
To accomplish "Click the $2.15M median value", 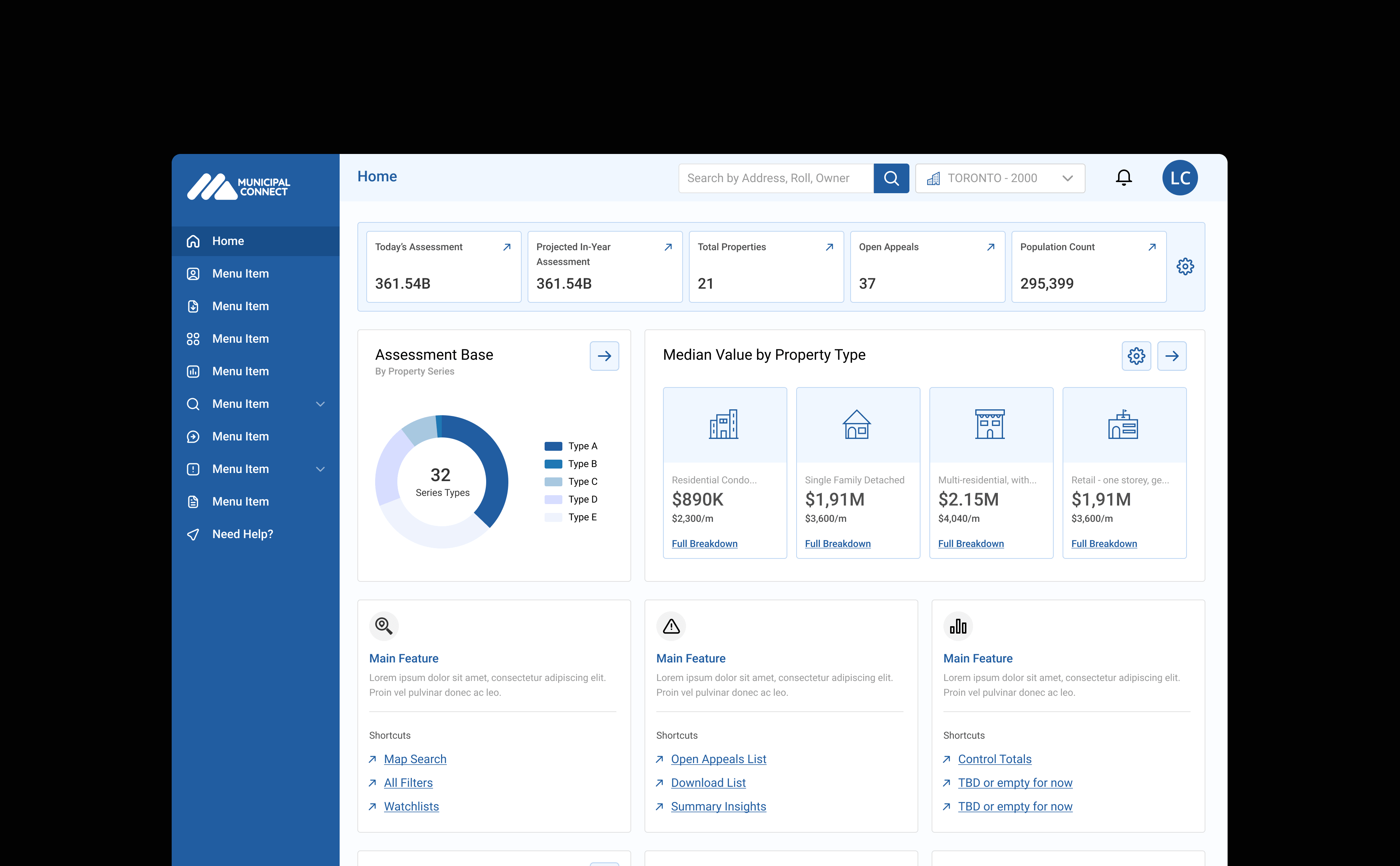I will click(968, 500).
